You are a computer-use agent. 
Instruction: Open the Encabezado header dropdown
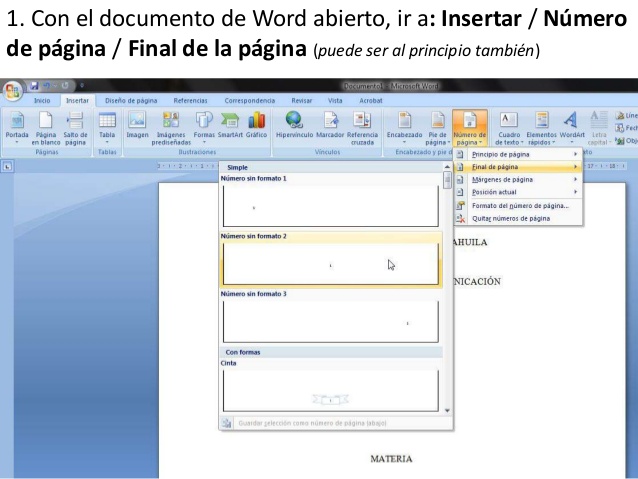(x=404, y=128)
